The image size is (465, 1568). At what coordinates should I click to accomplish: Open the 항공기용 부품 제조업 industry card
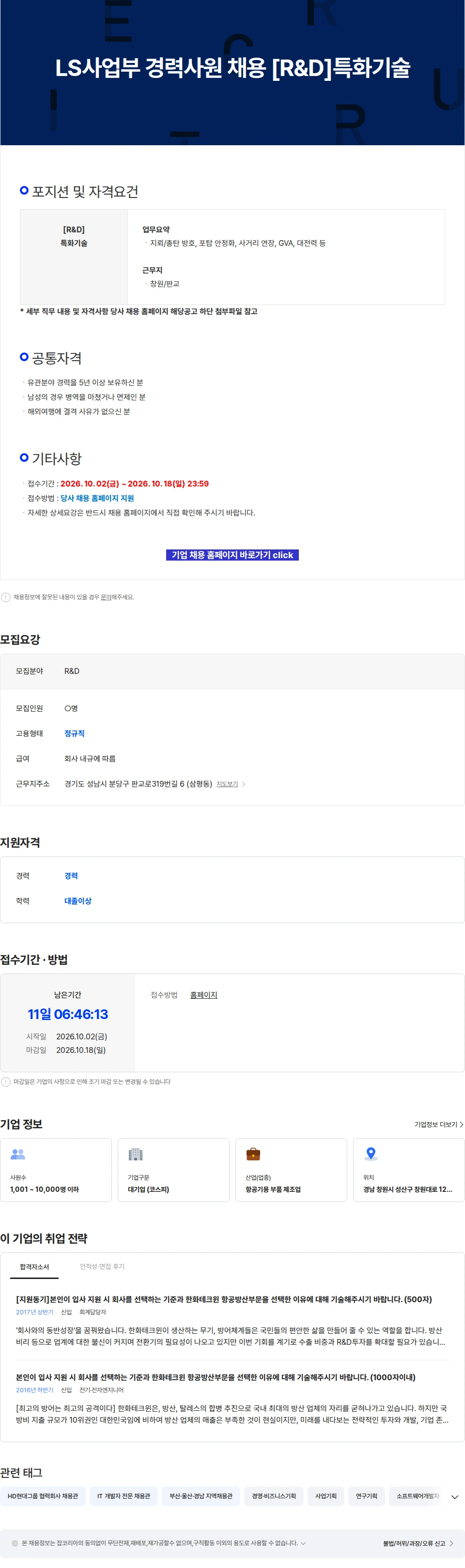click(x=291, y=1170)
